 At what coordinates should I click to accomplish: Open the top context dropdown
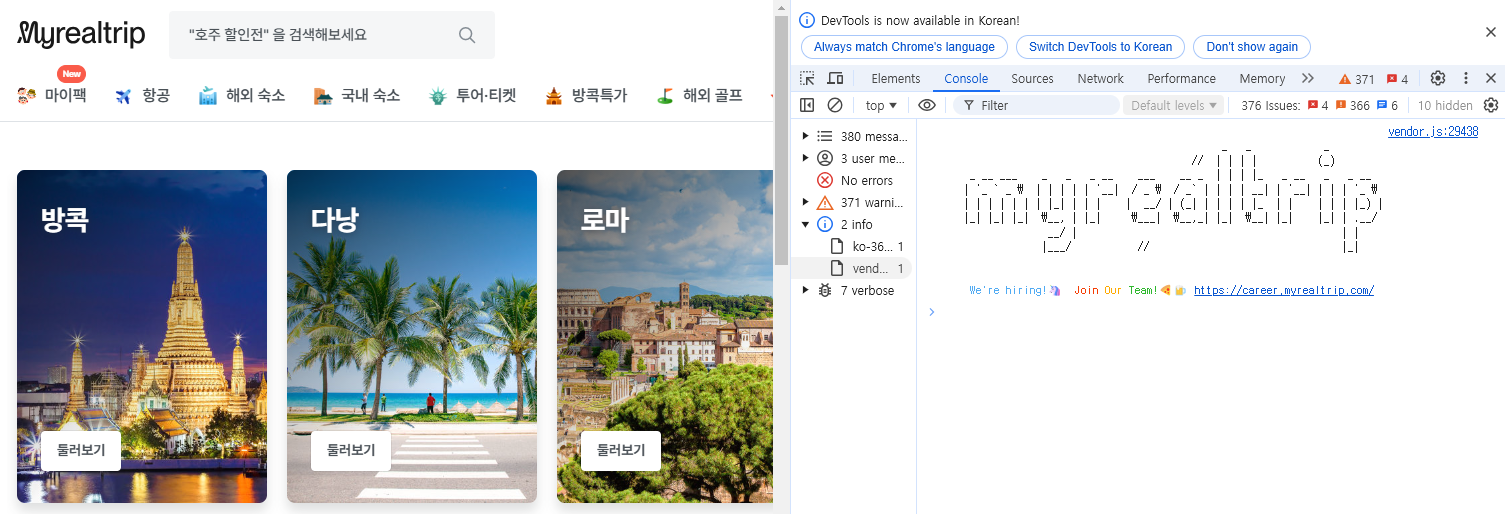pyautogui.click(x=881, y=105)
